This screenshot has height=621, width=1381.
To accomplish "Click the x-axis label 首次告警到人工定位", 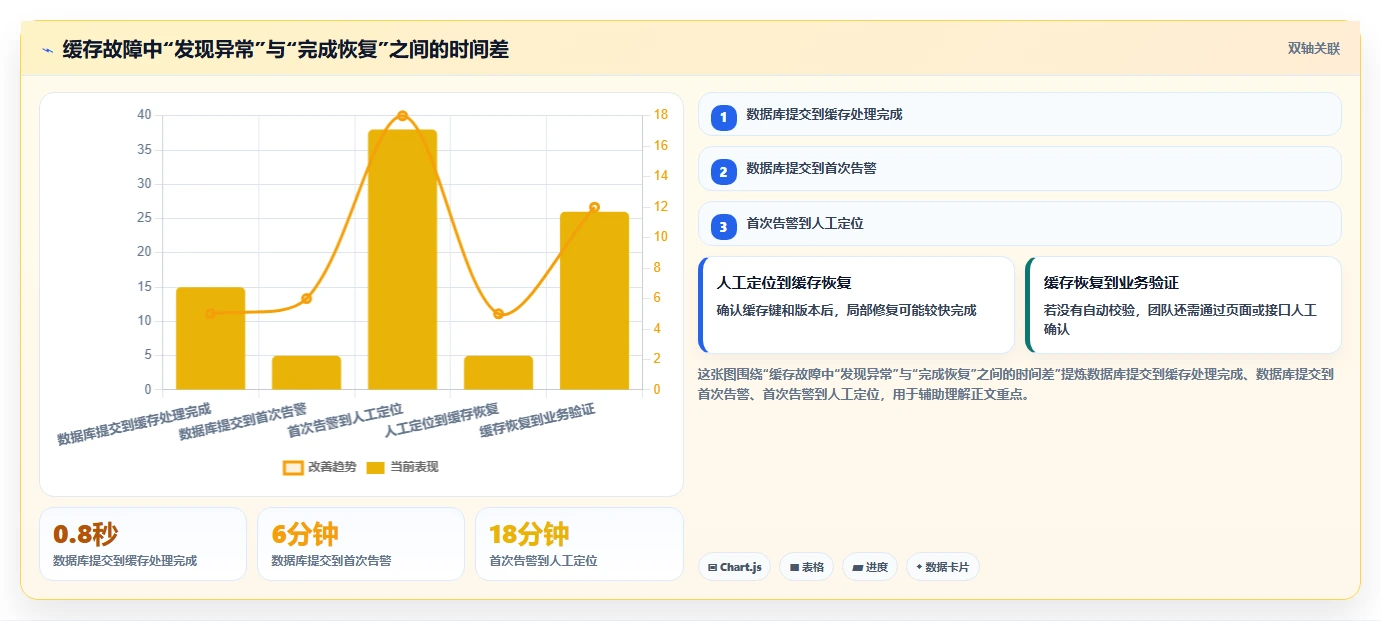I will point(345,421).
